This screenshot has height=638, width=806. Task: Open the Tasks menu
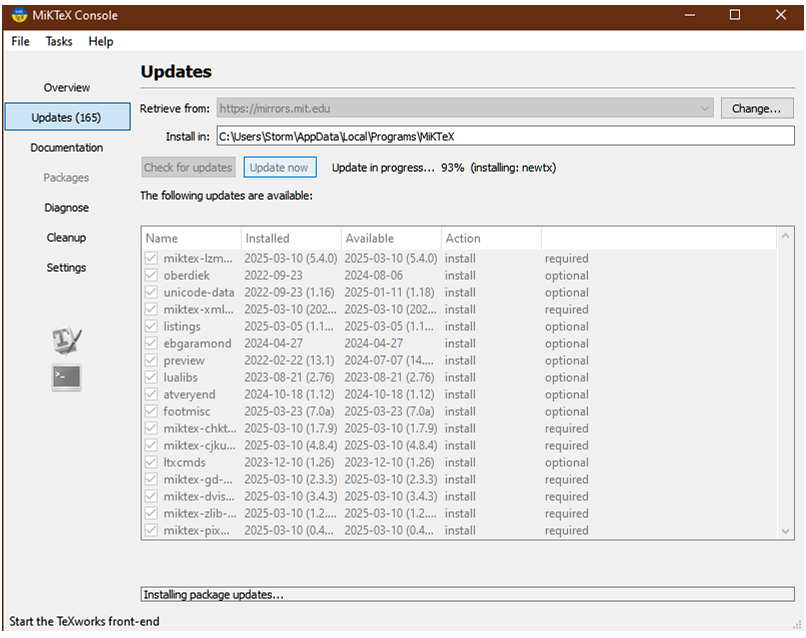click(59, 41)
